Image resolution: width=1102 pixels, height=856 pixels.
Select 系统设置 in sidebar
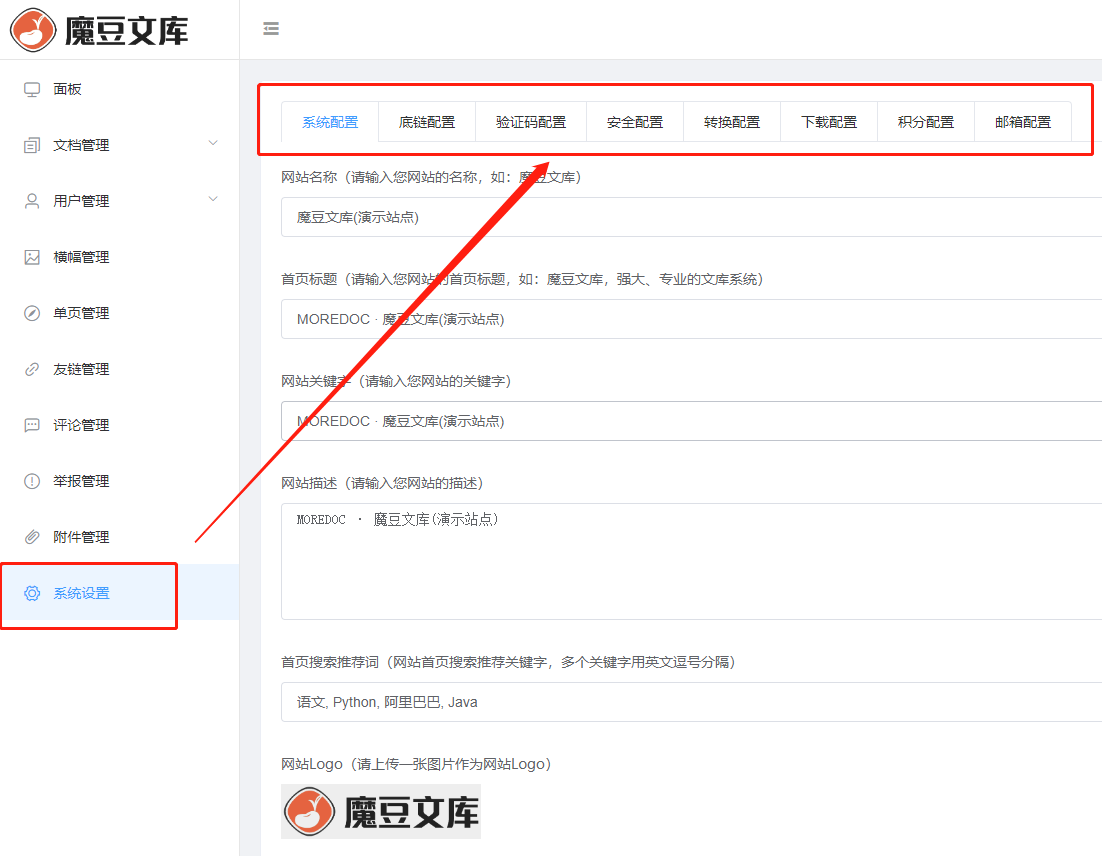pos(119,593)
